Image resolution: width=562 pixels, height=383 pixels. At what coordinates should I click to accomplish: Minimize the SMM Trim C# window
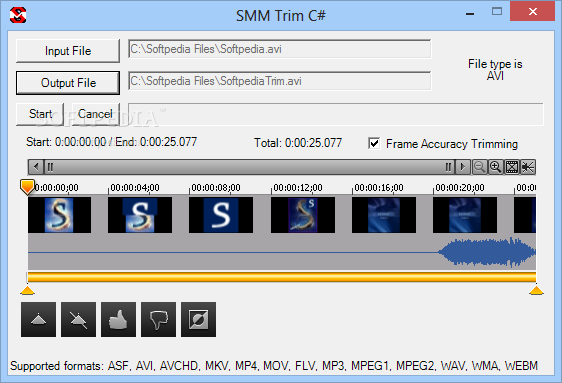point(470,14)
